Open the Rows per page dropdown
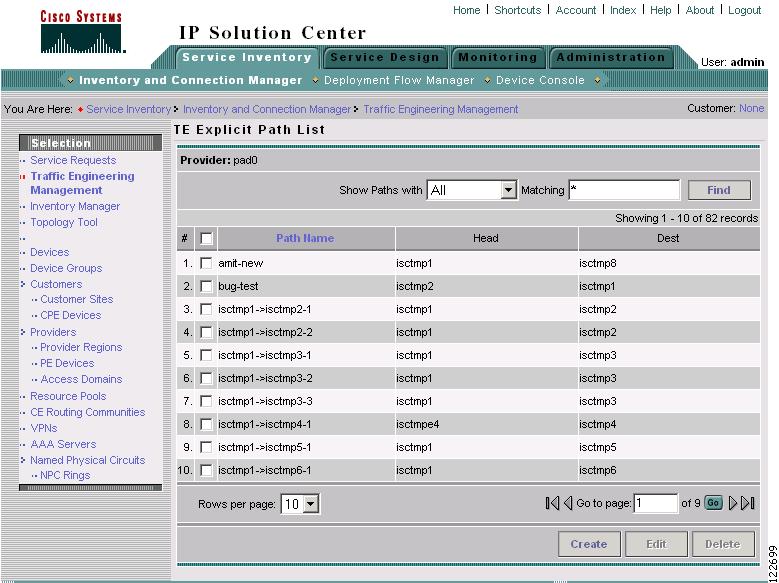Screen dimensions: 779x583 pyautogui.click(x=301, y=504)
